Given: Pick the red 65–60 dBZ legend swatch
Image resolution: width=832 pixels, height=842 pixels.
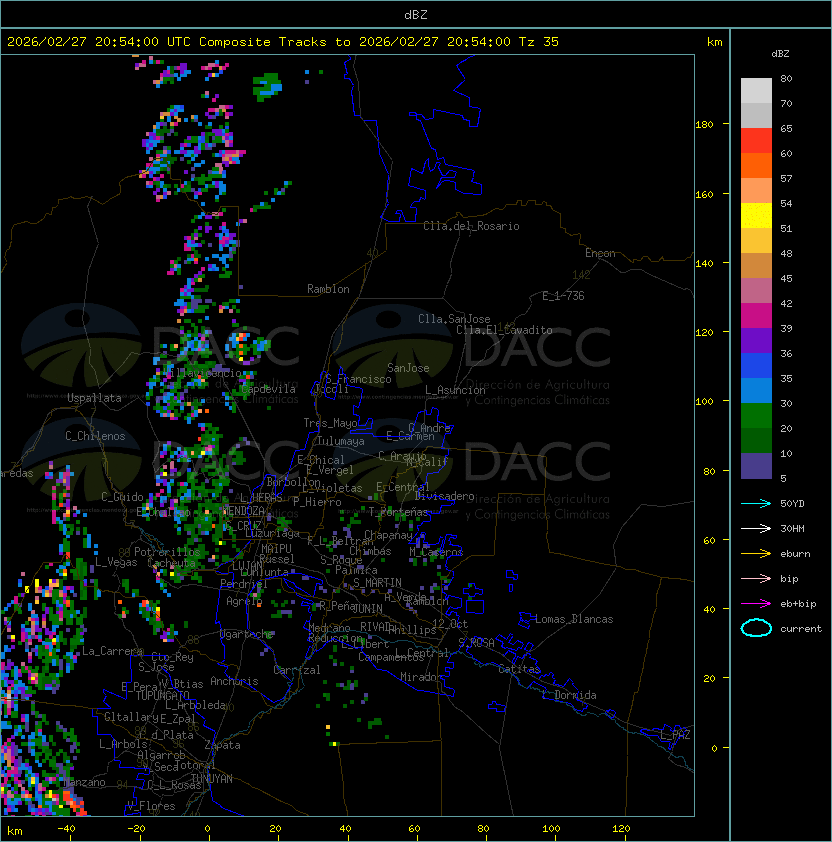Looking at the screenshot, I should tap(756, 141).
